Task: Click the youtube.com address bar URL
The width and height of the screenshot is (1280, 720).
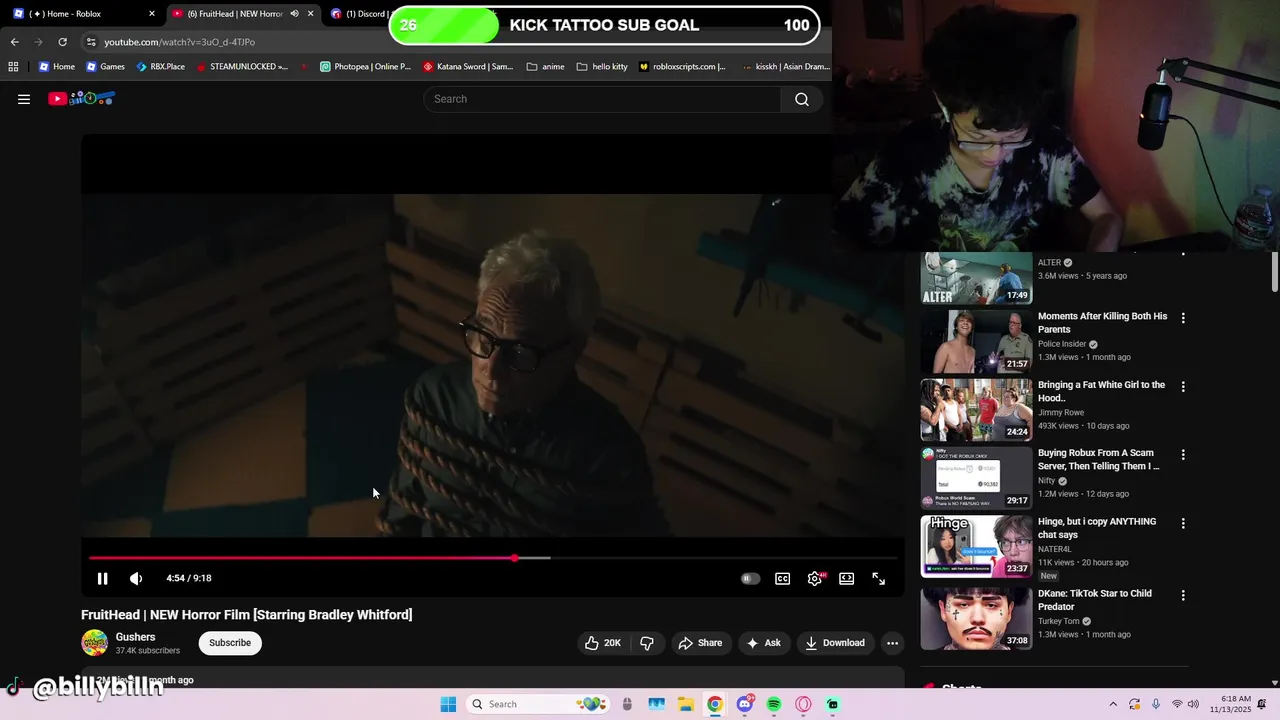Action: point(179,42)
